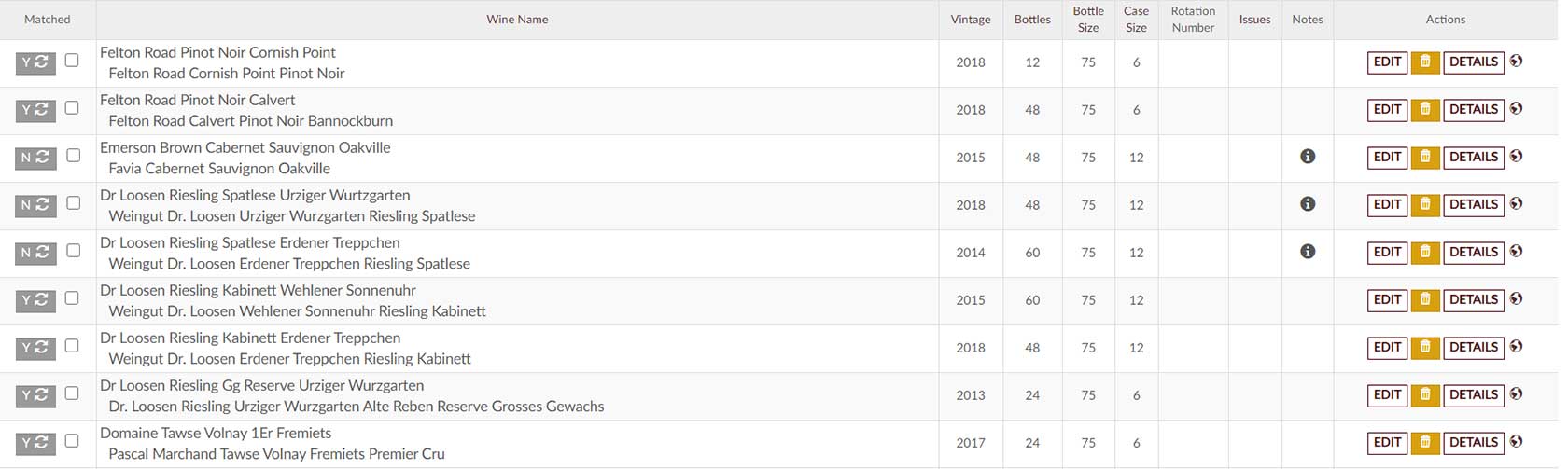Delete the Felton Road Cornish Point row
This screenshot has width=1568, height=469.
1424,62
